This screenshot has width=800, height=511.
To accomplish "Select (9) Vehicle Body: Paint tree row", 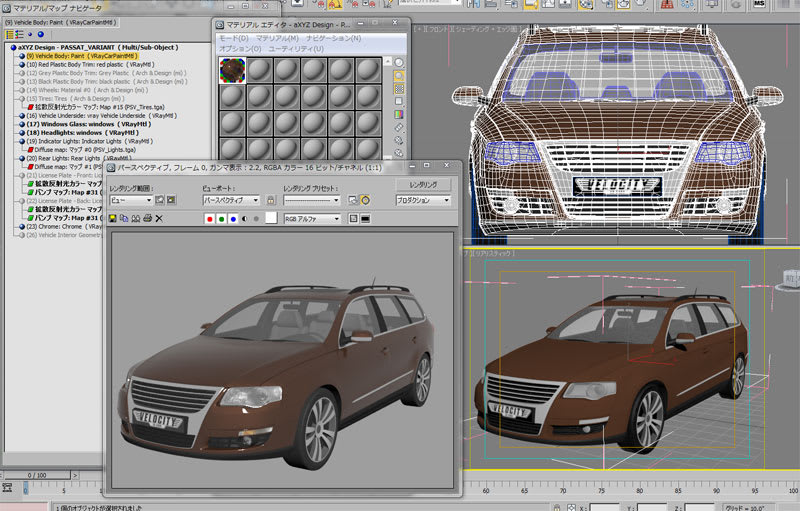I will (x=82, y=56).
